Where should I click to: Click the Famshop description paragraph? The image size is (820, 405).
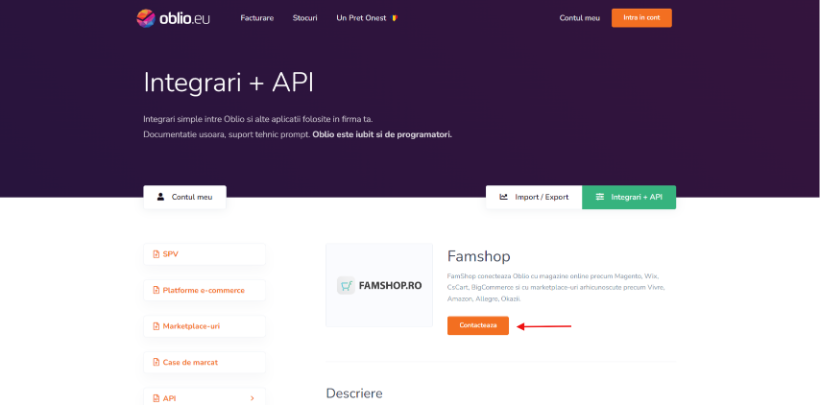pos(555,287)
